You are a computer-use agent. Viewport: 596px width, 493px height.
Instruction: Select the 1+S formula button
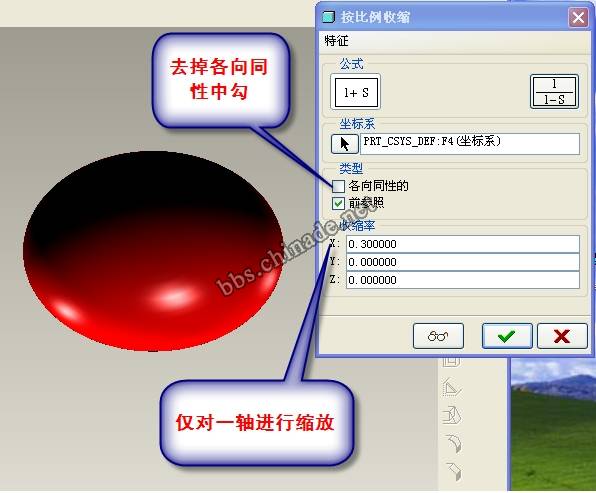point(356,92)
